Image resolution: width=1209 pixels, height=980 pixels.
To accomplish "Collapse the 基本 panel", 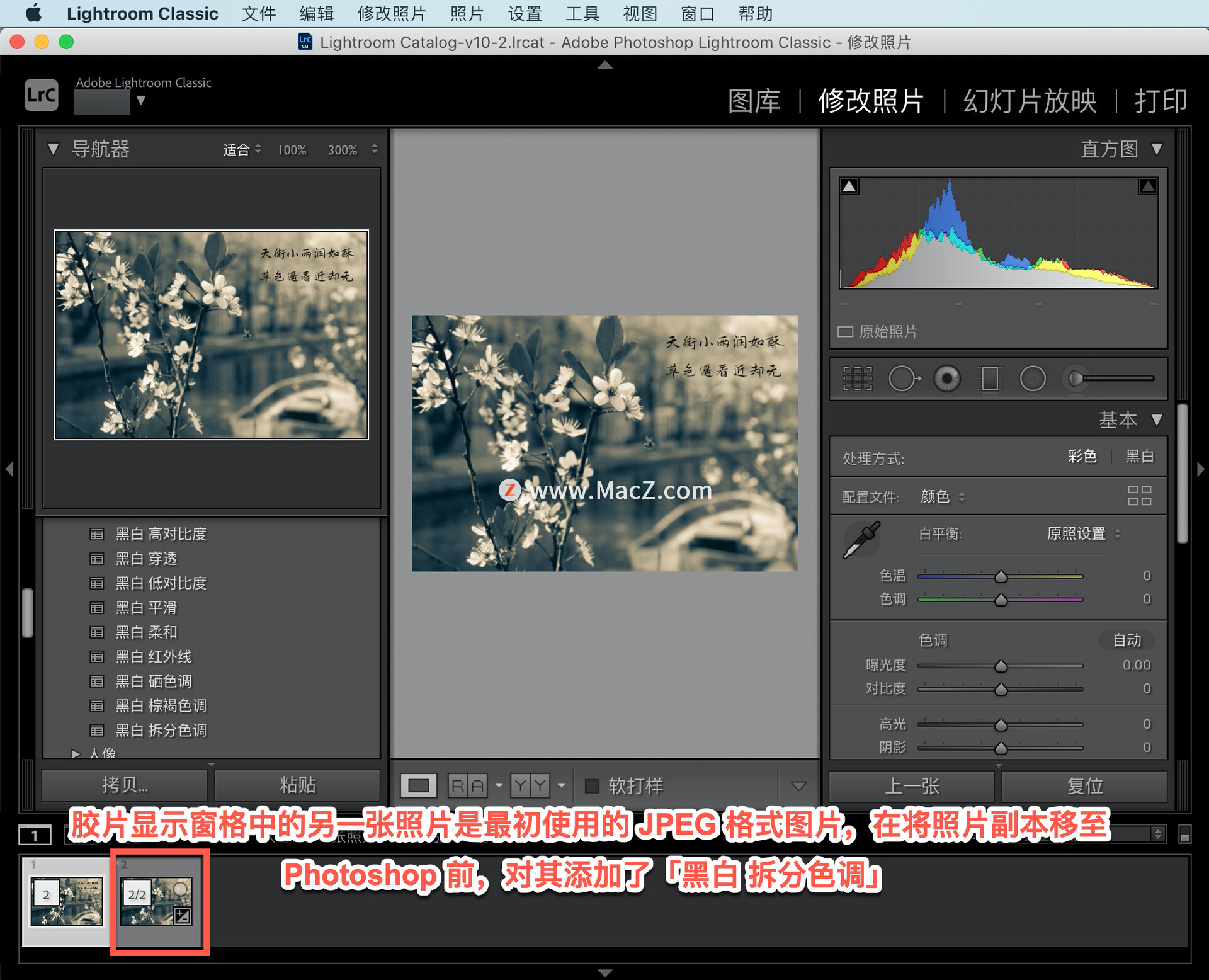I will (1157, 420).
